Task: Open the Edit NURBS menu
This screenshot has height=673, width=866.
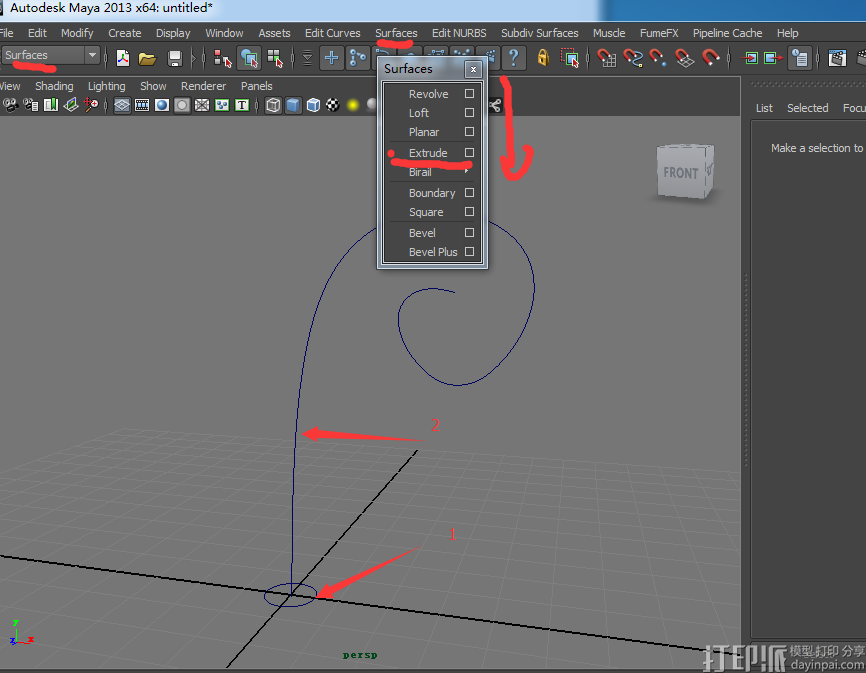Action: tap(459, 33)
